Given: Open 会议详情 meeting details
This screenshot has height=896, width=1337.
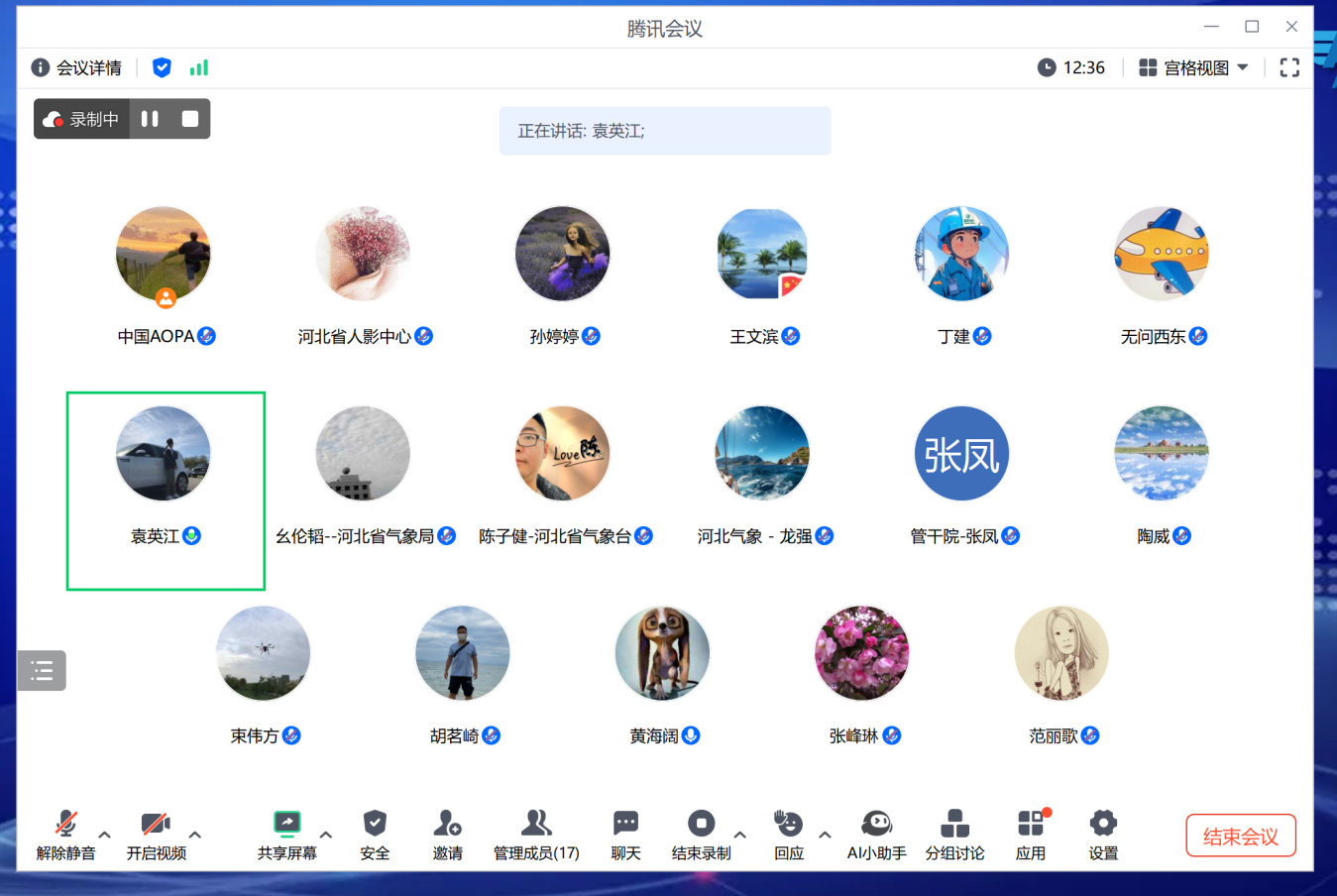Looking at the screenshot, I should (x=77, y=67).
